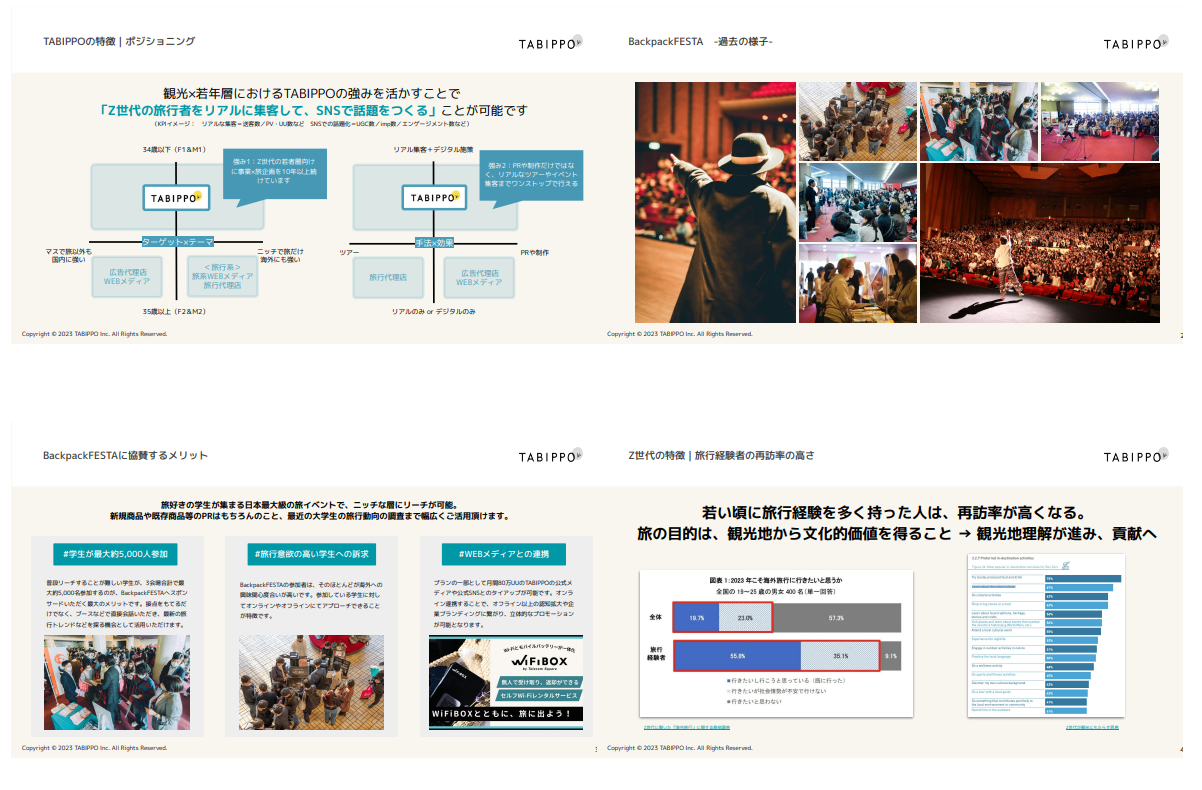Click the TABIPPO logo on the ポジショニング slide header
The width and height of the screenshot is (1202, 790).
click(x=550, y=43)
